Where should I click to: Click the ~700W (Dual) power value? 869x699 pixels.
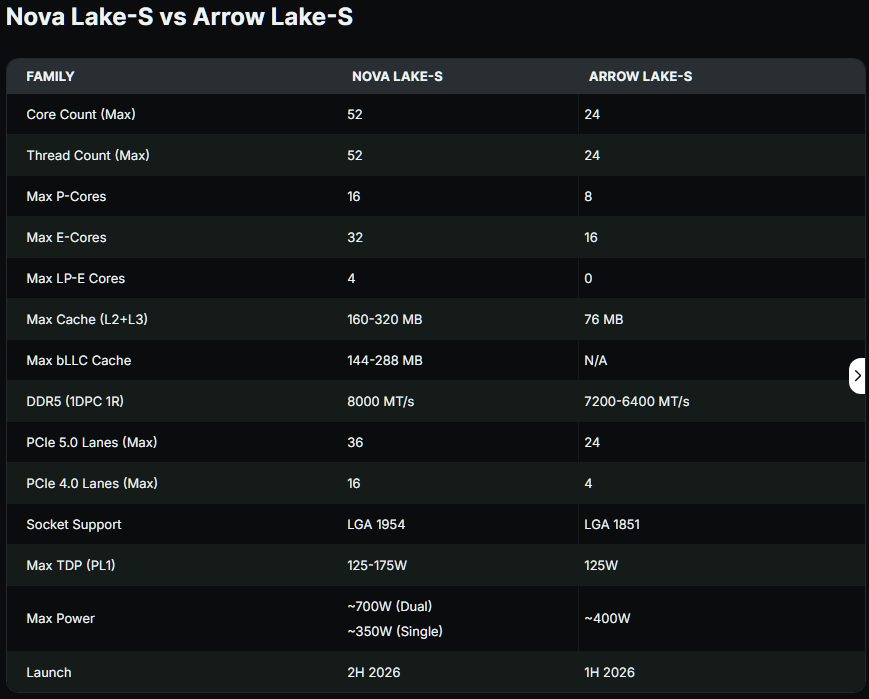tap(390, 606)
